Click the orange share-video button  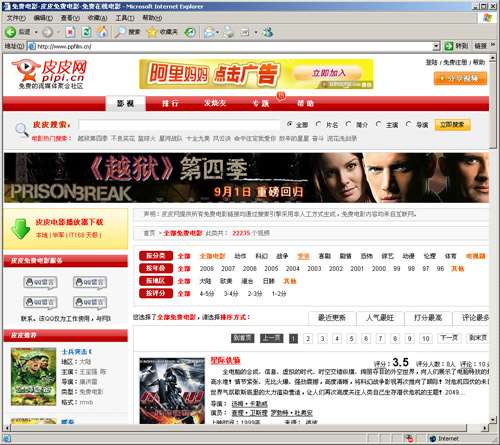tap(460, 79)
